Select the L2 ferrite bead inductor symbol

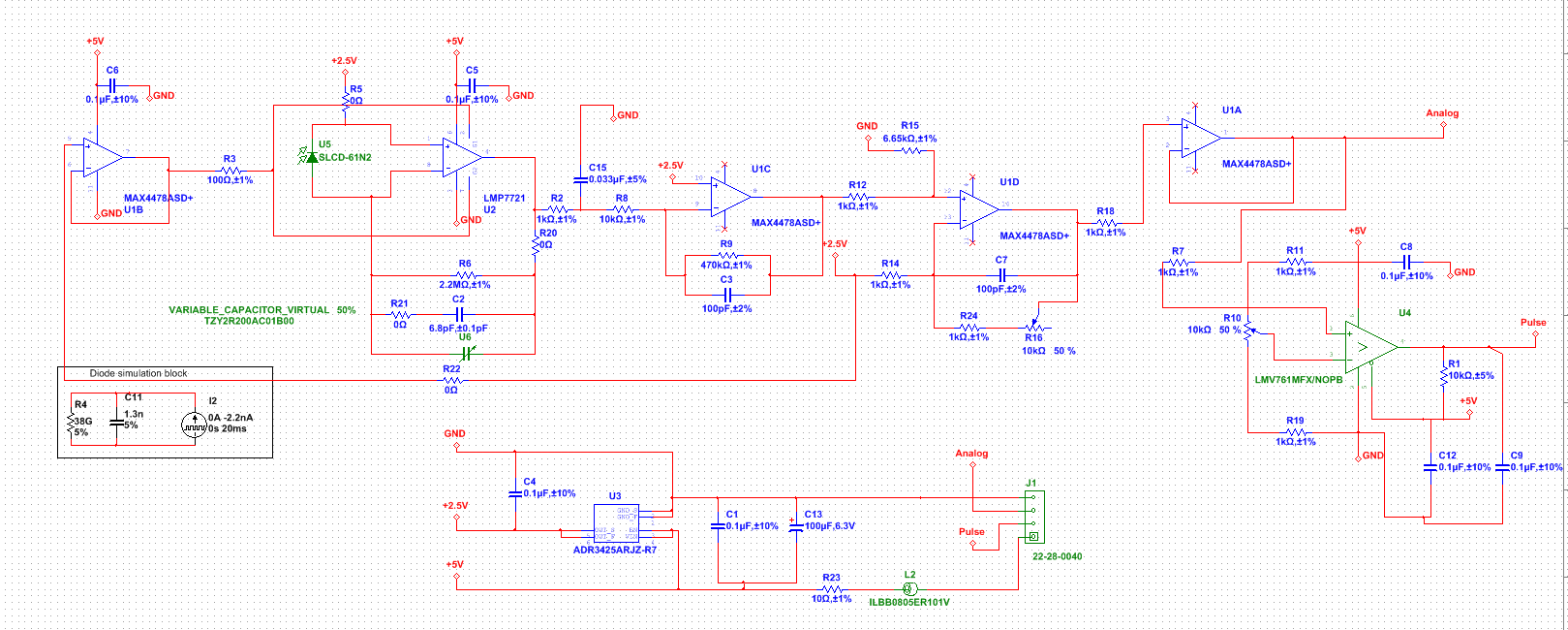tap(909, 588)
